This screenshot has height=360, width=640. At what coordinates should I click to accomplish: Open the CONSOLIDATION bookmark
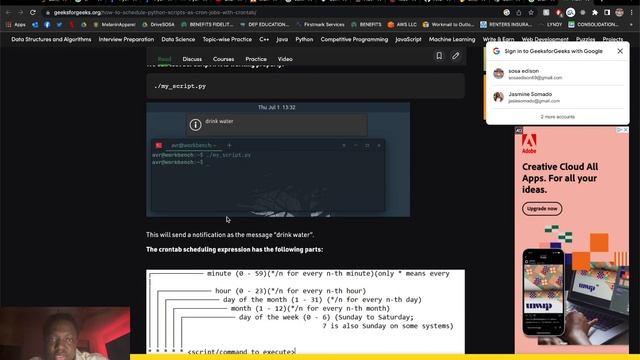[593, 24]
